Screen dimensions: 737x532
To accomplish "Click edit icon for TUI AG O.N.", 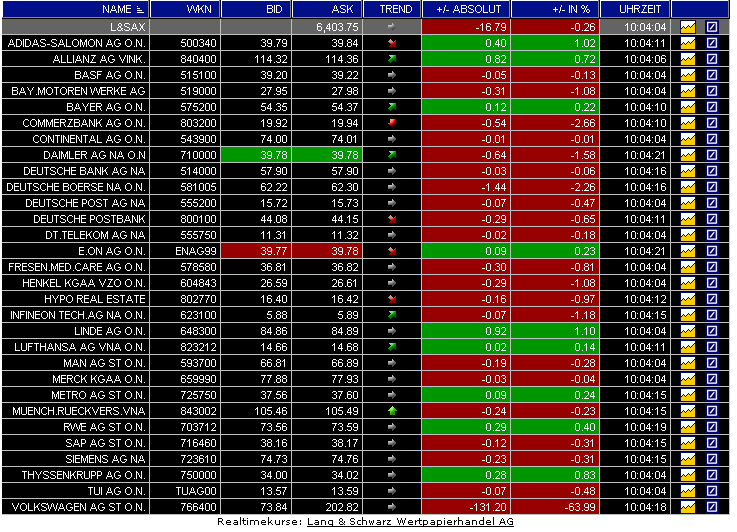I will coord(712,491).
